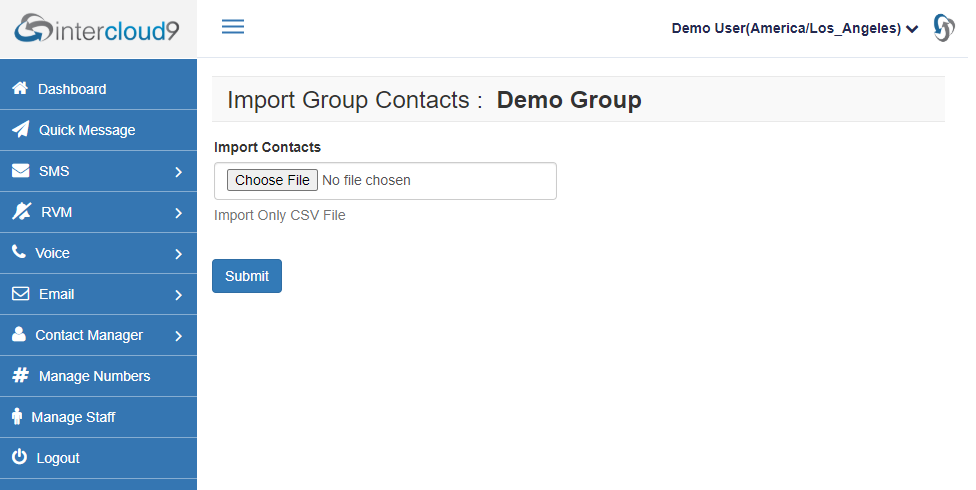This screenshot has height=490, width=976.
Task: Click the SMS envelope icon
Action: tap(21, 171)
